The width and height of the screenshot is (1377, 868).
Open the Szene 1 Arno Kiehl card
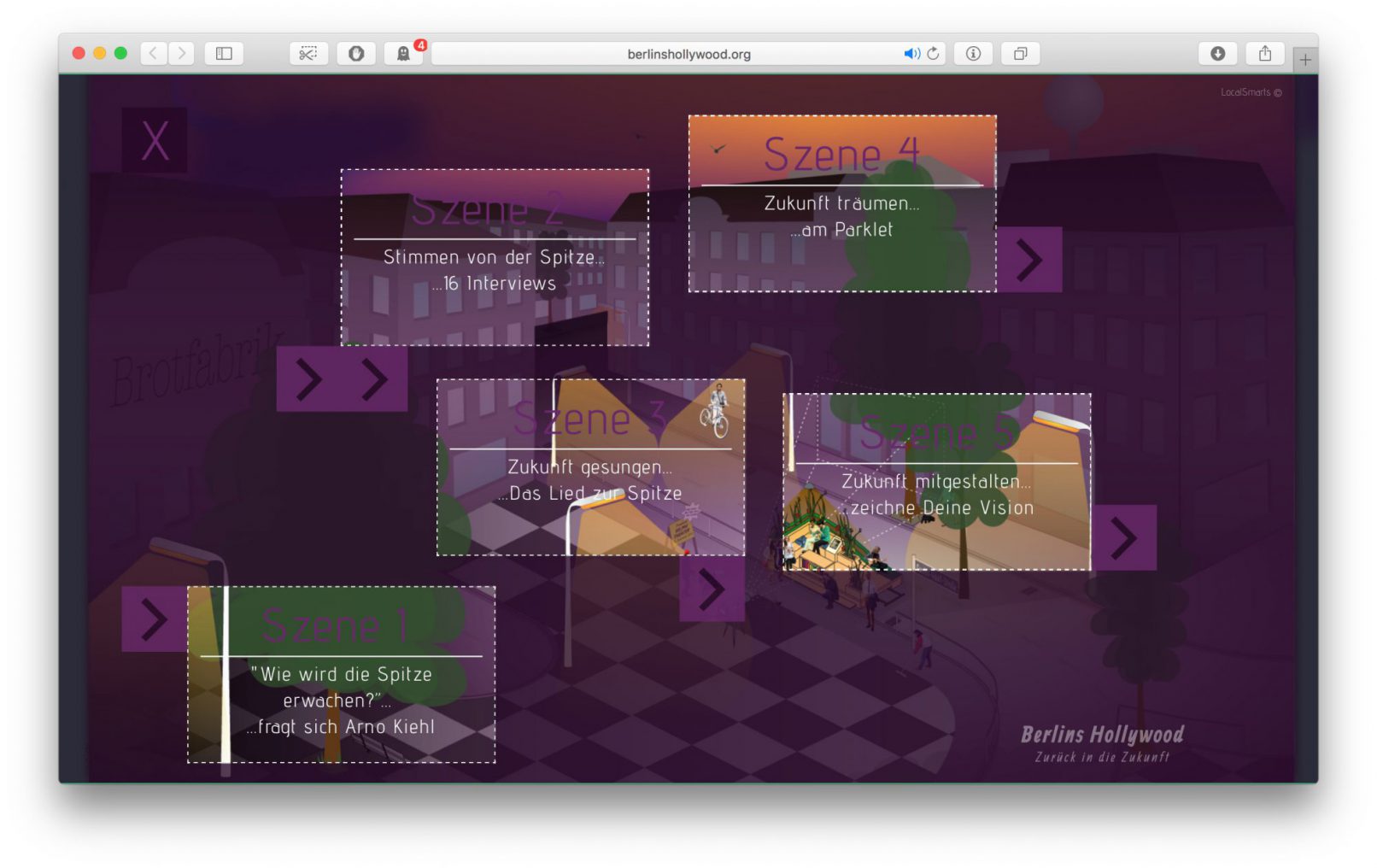coord(341,675)
